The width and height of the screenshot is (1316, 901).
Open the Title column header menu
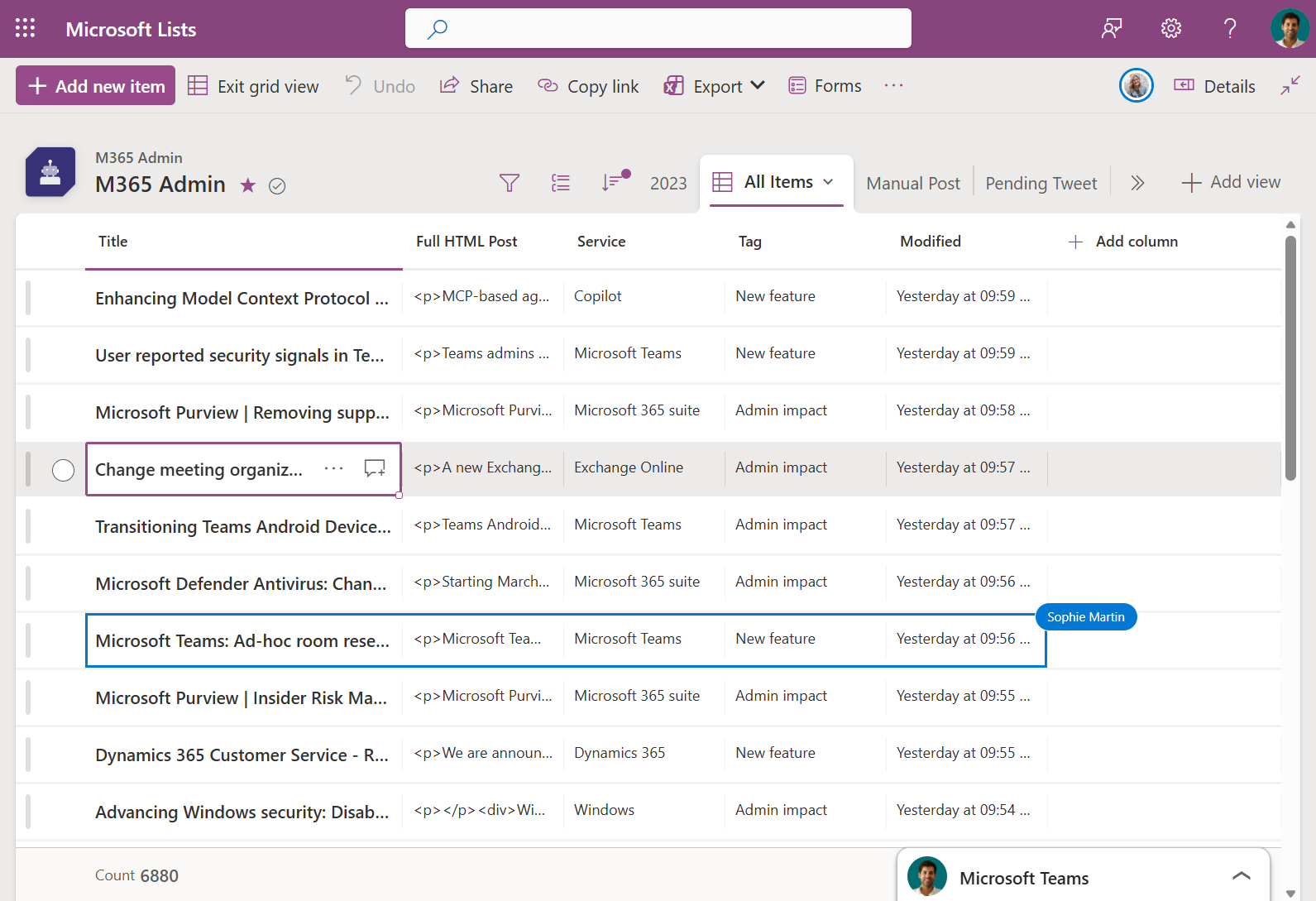tap(244, 242)
